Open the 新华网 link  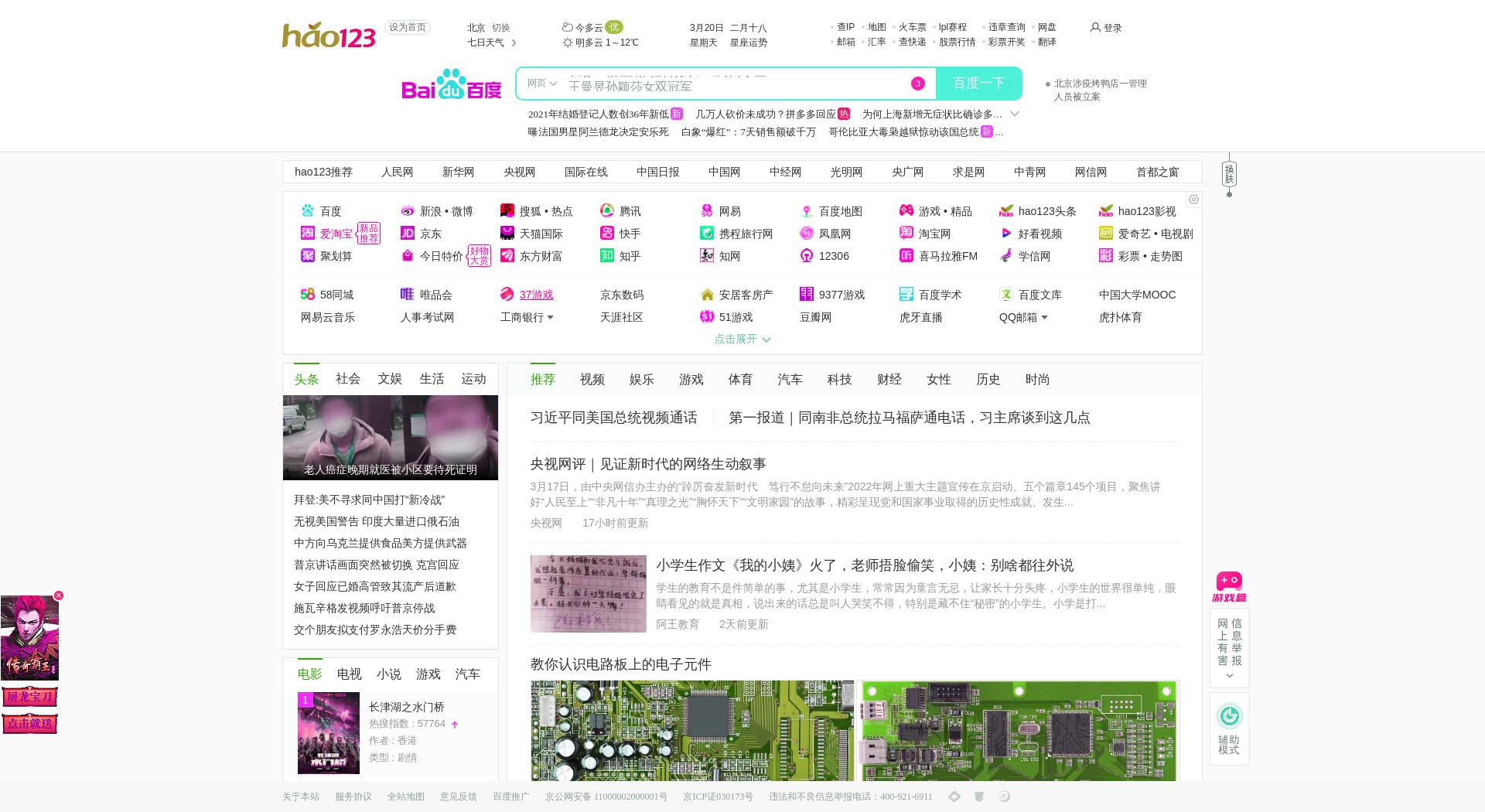click(458, 172)
